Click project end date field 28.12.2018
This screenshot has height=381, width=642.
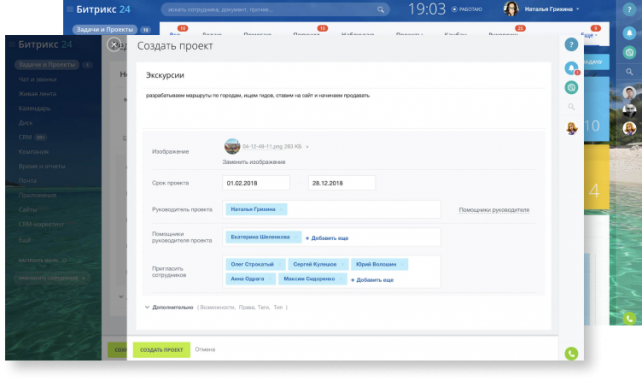tap(341, 183)
